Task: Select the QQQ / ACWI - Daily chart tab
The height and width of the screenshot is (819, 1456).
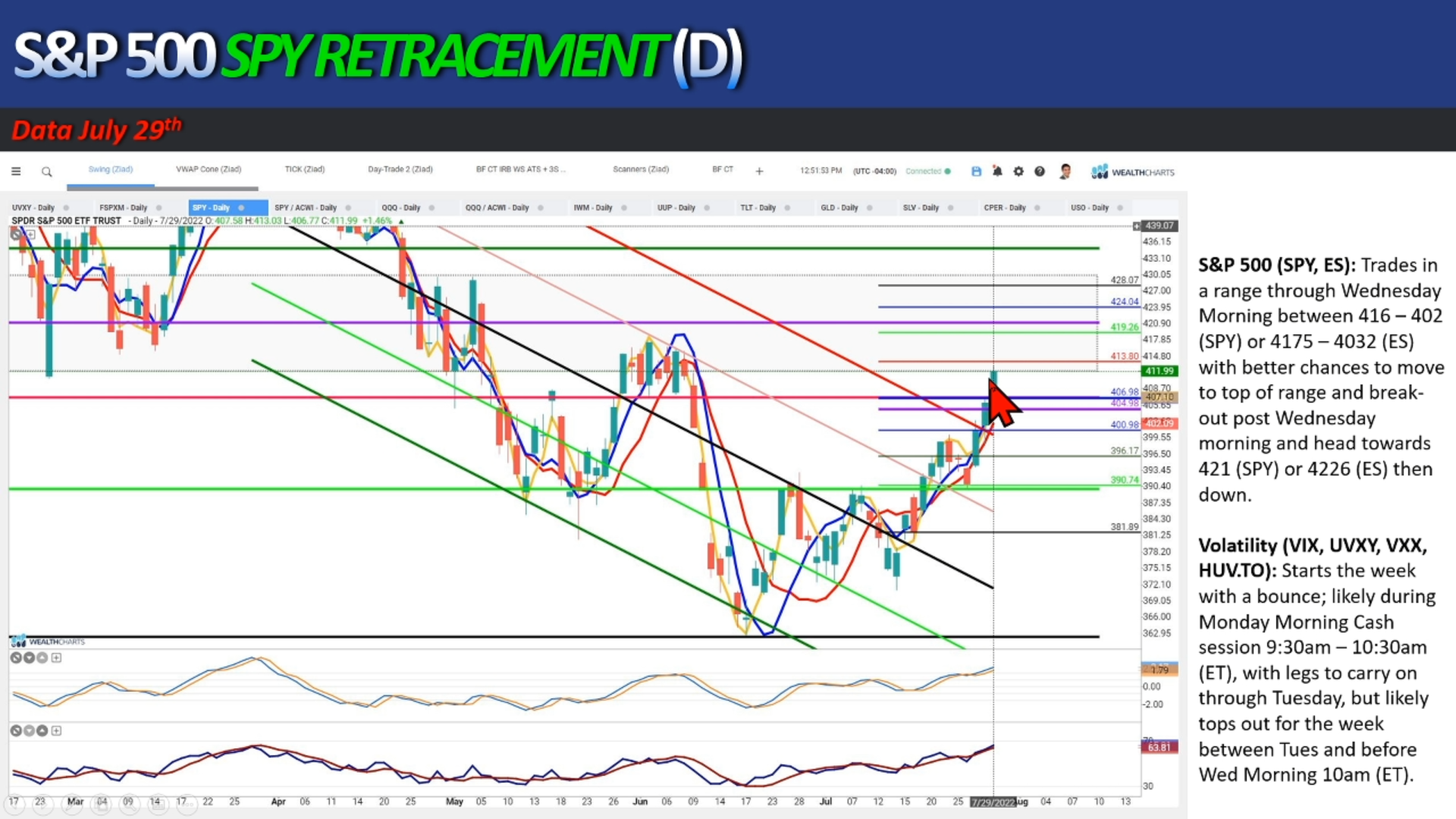Action: pyautogui.click(x=497, y=208)
